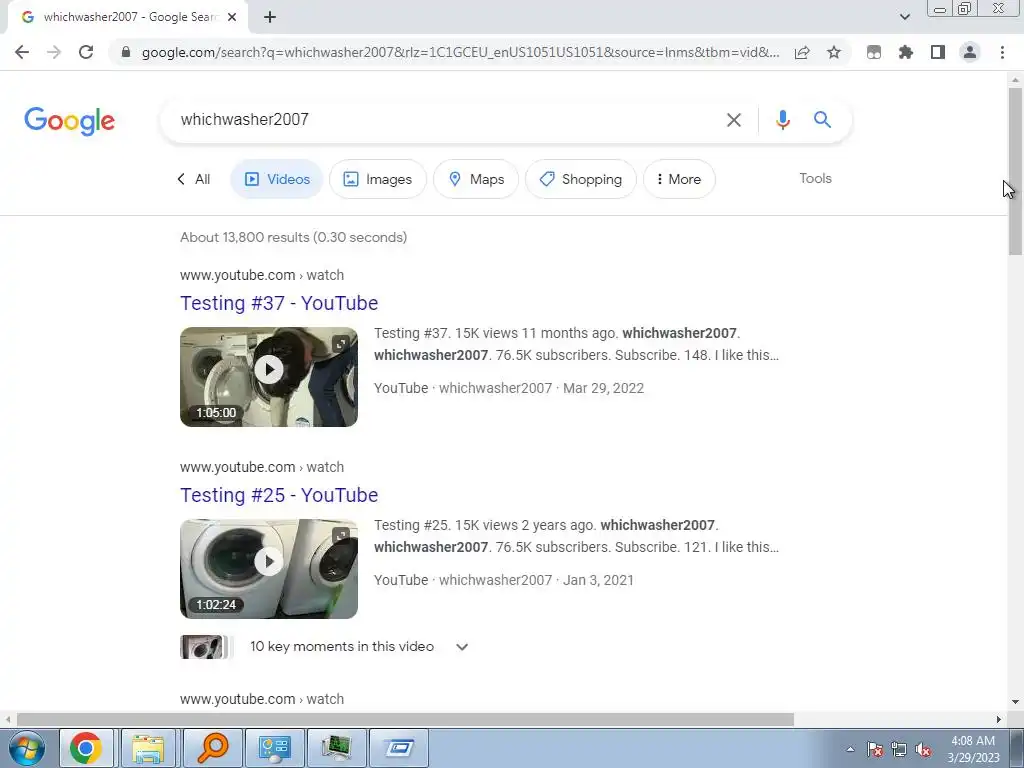Open the Testing #37 - YouTube link
The height and width of the screenshot is (768, 1024).
click(x=279, y=303)
